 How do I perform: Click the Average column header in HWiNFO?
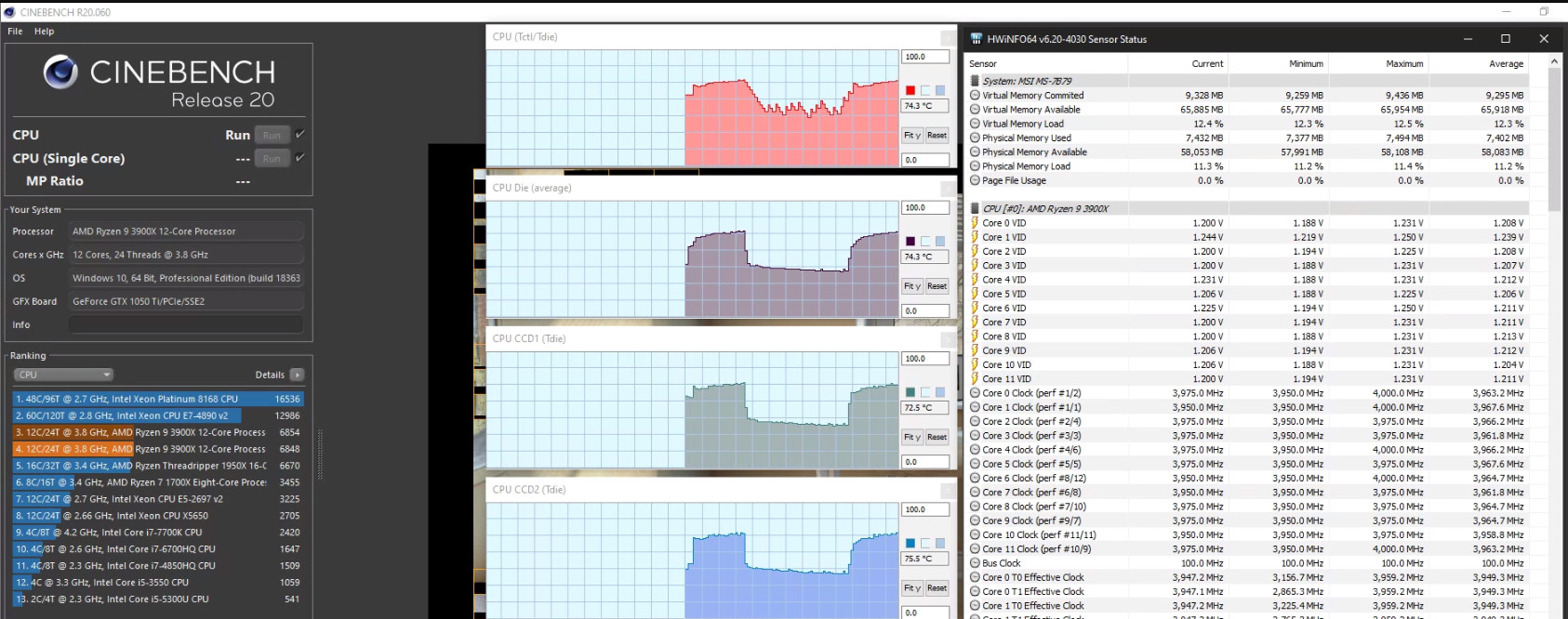1478,64
